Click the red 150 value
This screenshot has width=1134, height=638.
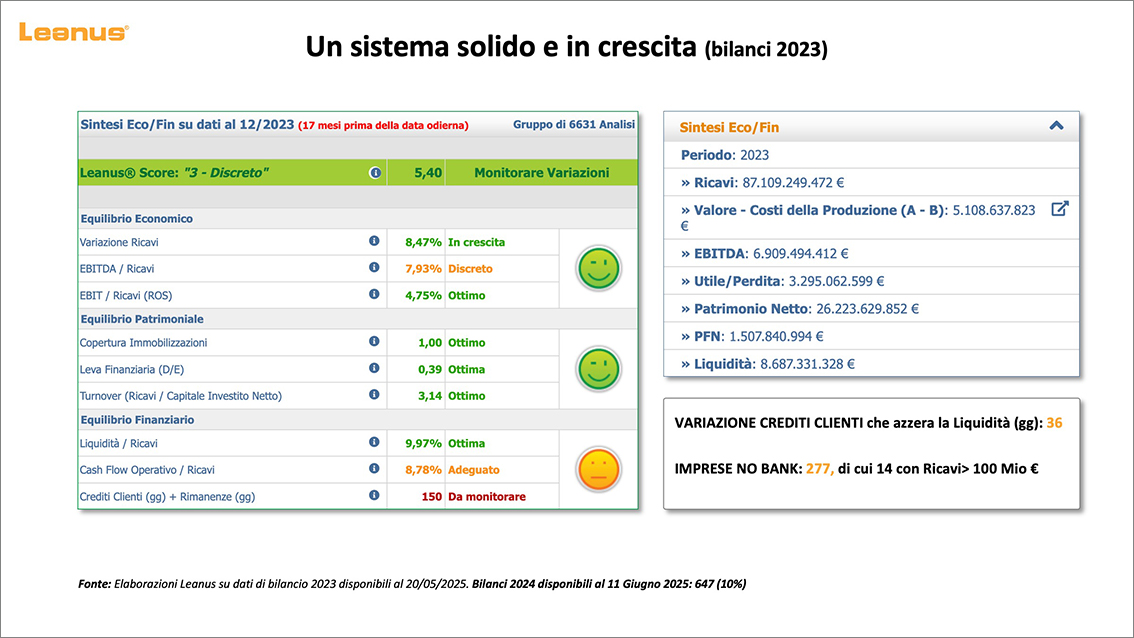(x=431, y=497)
